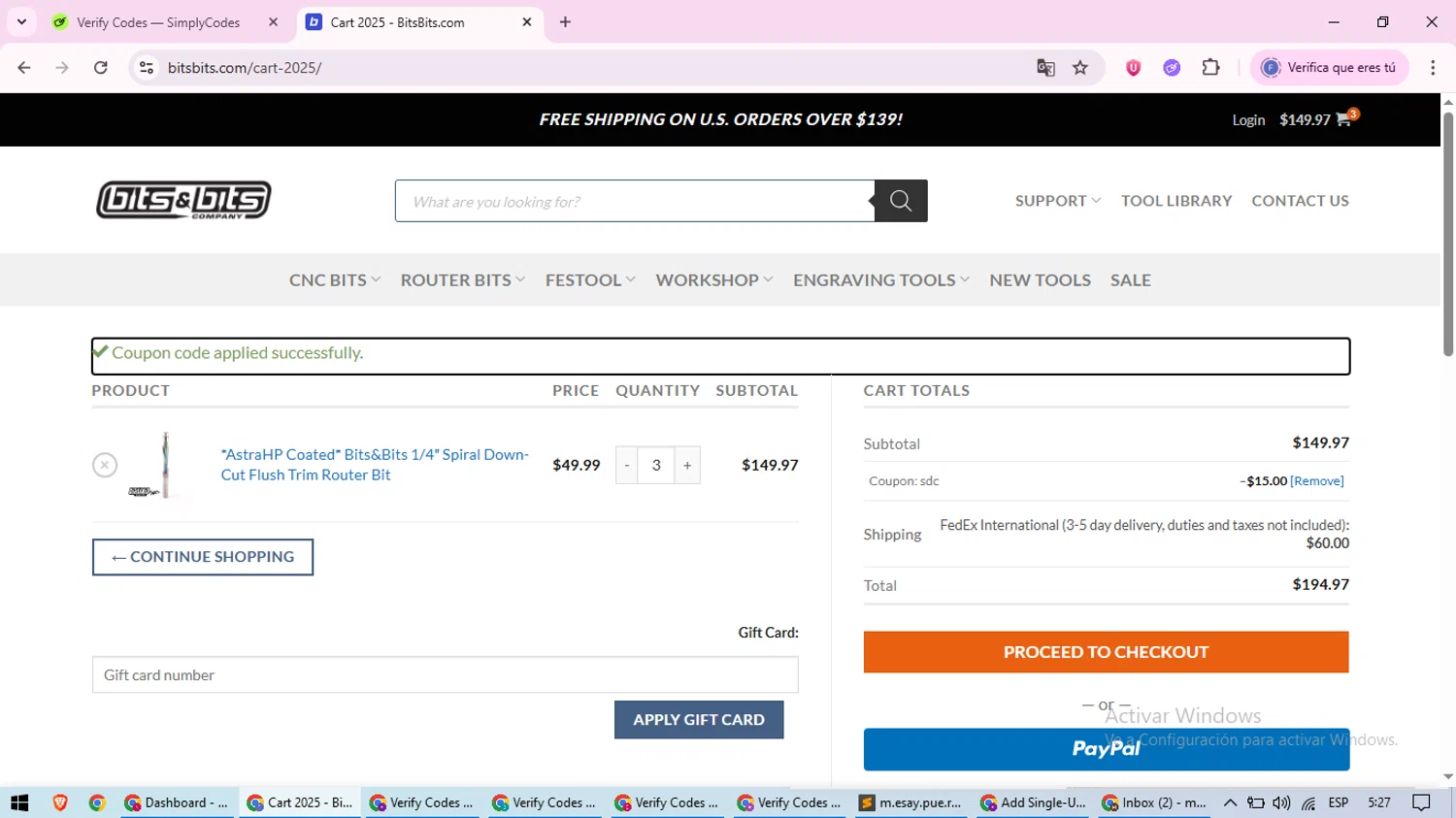
Task: Pay with the PayPal button
Action: [1106, 749]
